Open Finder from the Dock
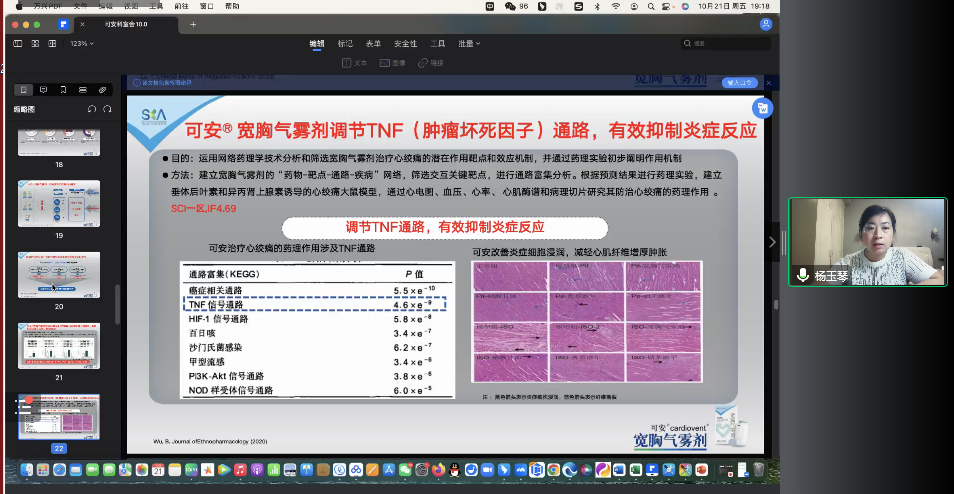Viewport: 954px width, 494px height. click(27, 470)
